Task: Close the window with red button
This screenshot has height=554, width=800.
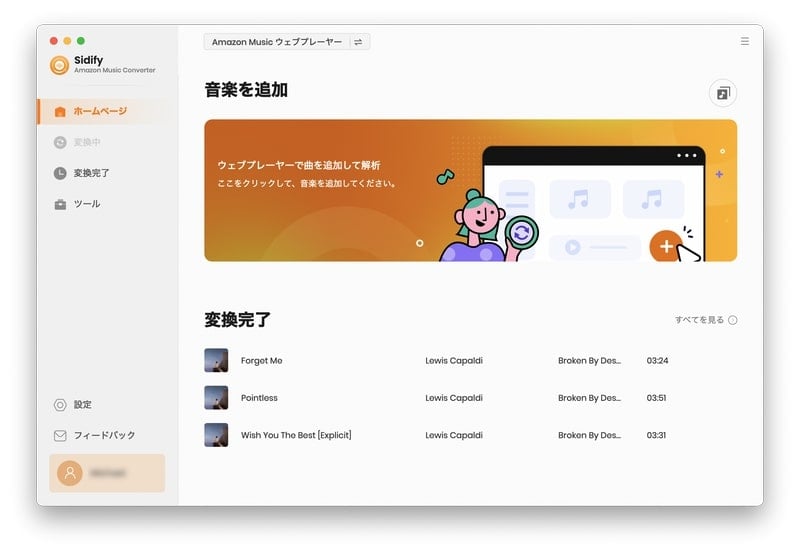Action: tap(54, 41)
